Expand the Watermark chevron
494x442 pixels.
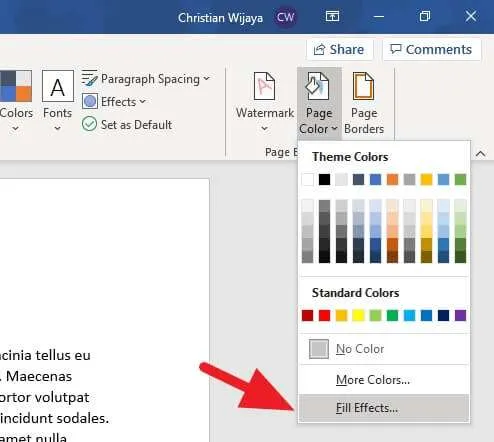pyautogui.click(x=265, y=128)
